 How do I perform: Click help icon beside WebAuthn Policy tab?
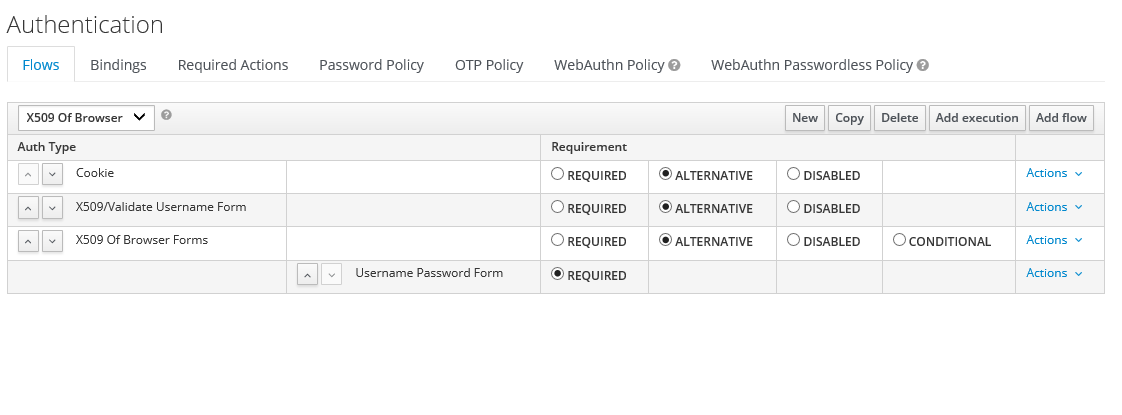click(674, 65)
